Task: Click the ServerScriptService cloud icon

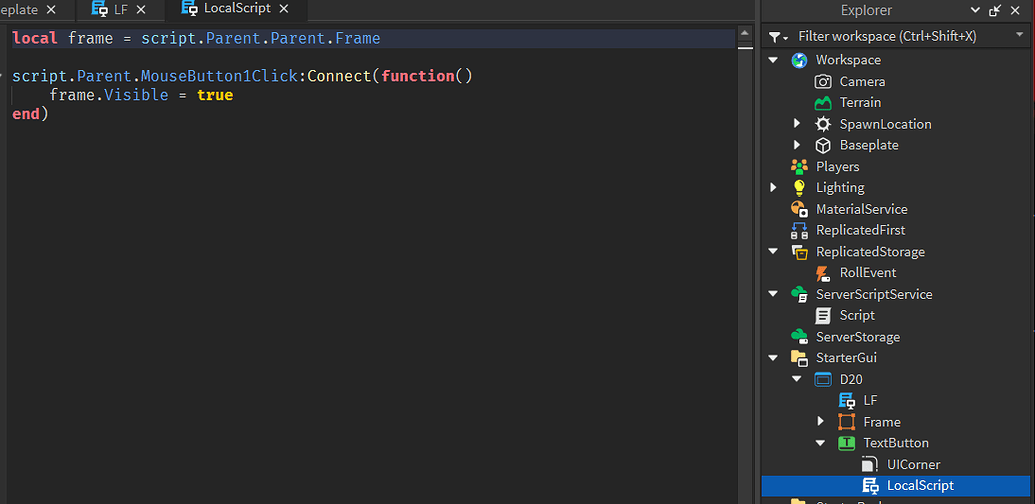Action: tap(799, 294)
